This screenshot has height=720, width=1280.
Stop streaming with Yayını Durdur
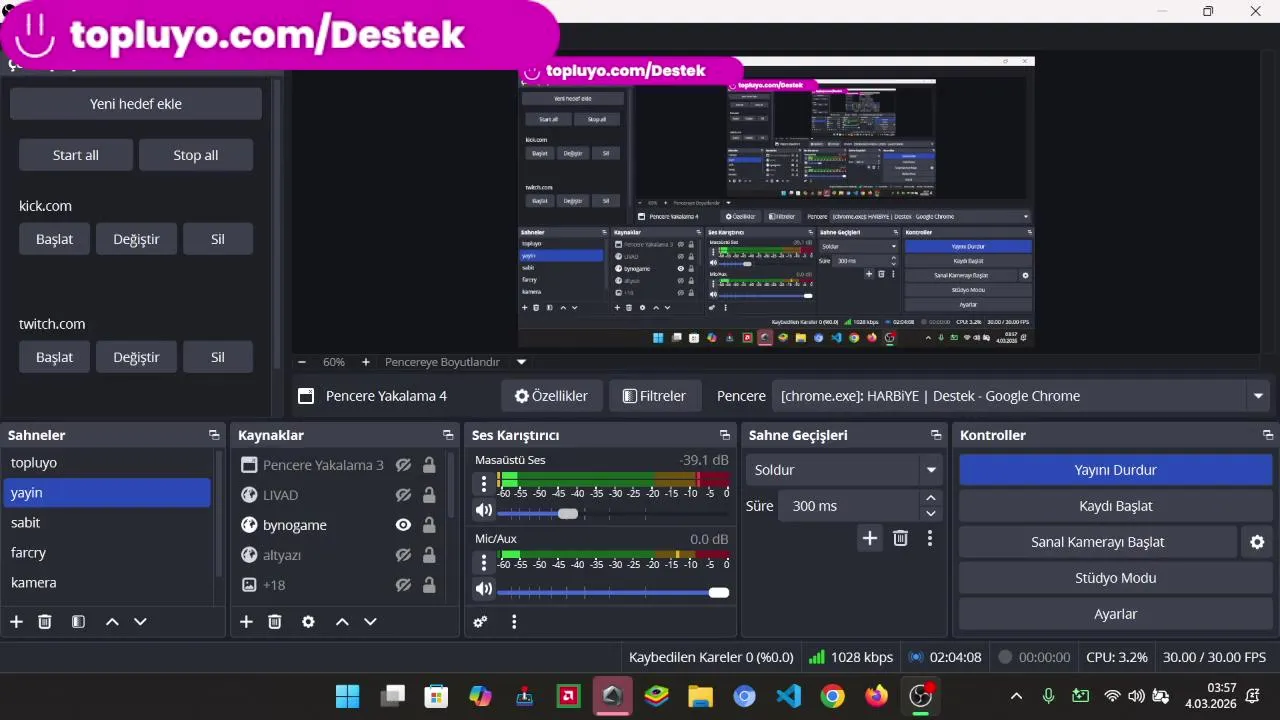click(x=1116, y=470)
